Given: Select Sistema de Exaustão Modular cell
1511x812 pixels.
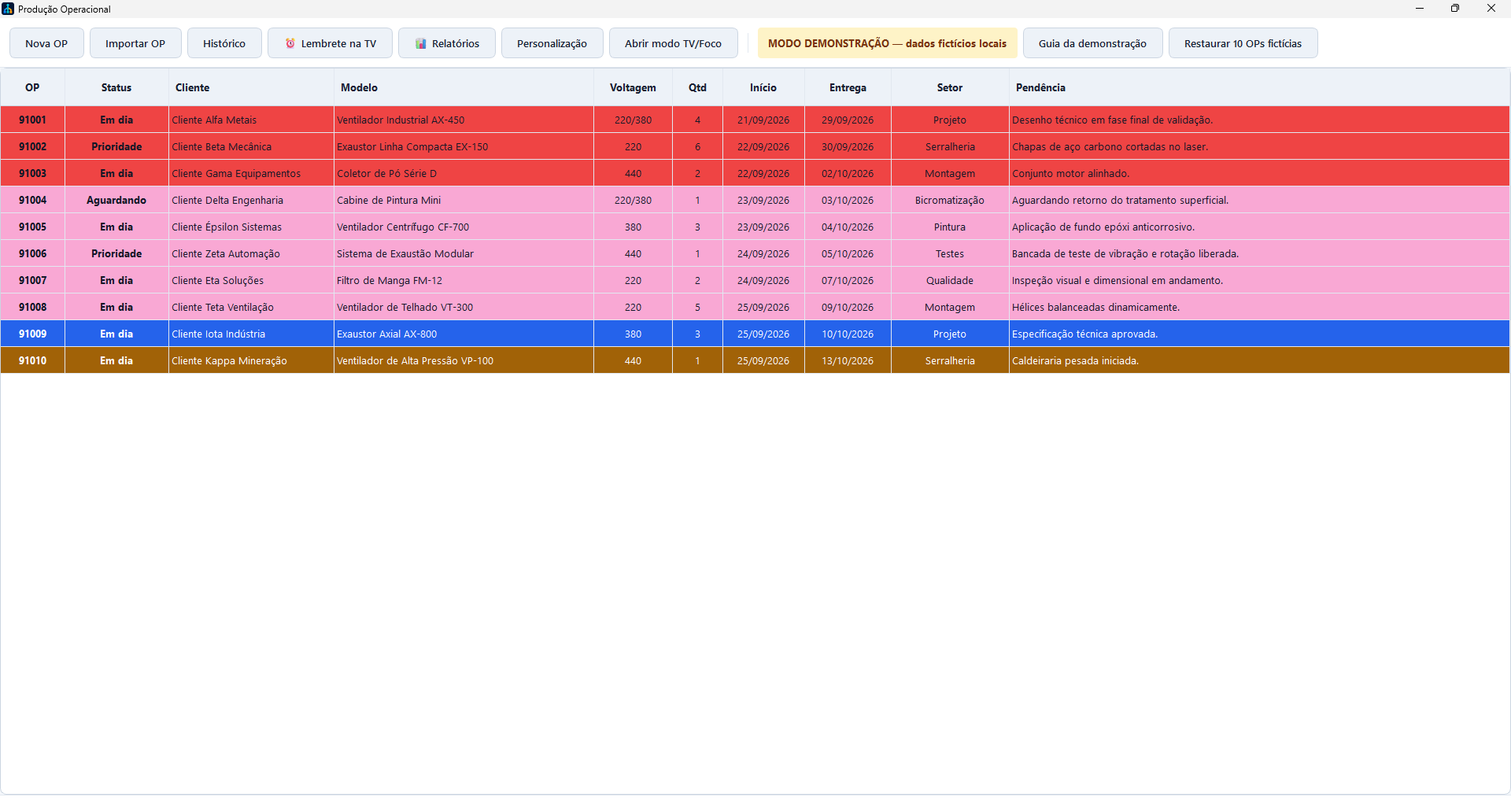Looking at the screenshot, I should [464, 253].
